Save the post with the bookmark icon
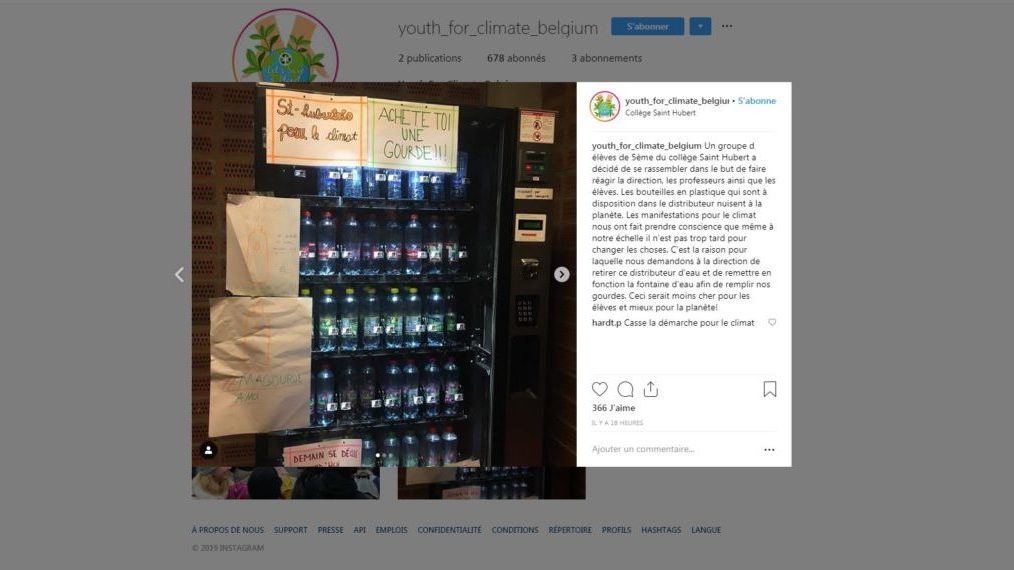This screenshot has height=570, width=1014. pos(770,389)
